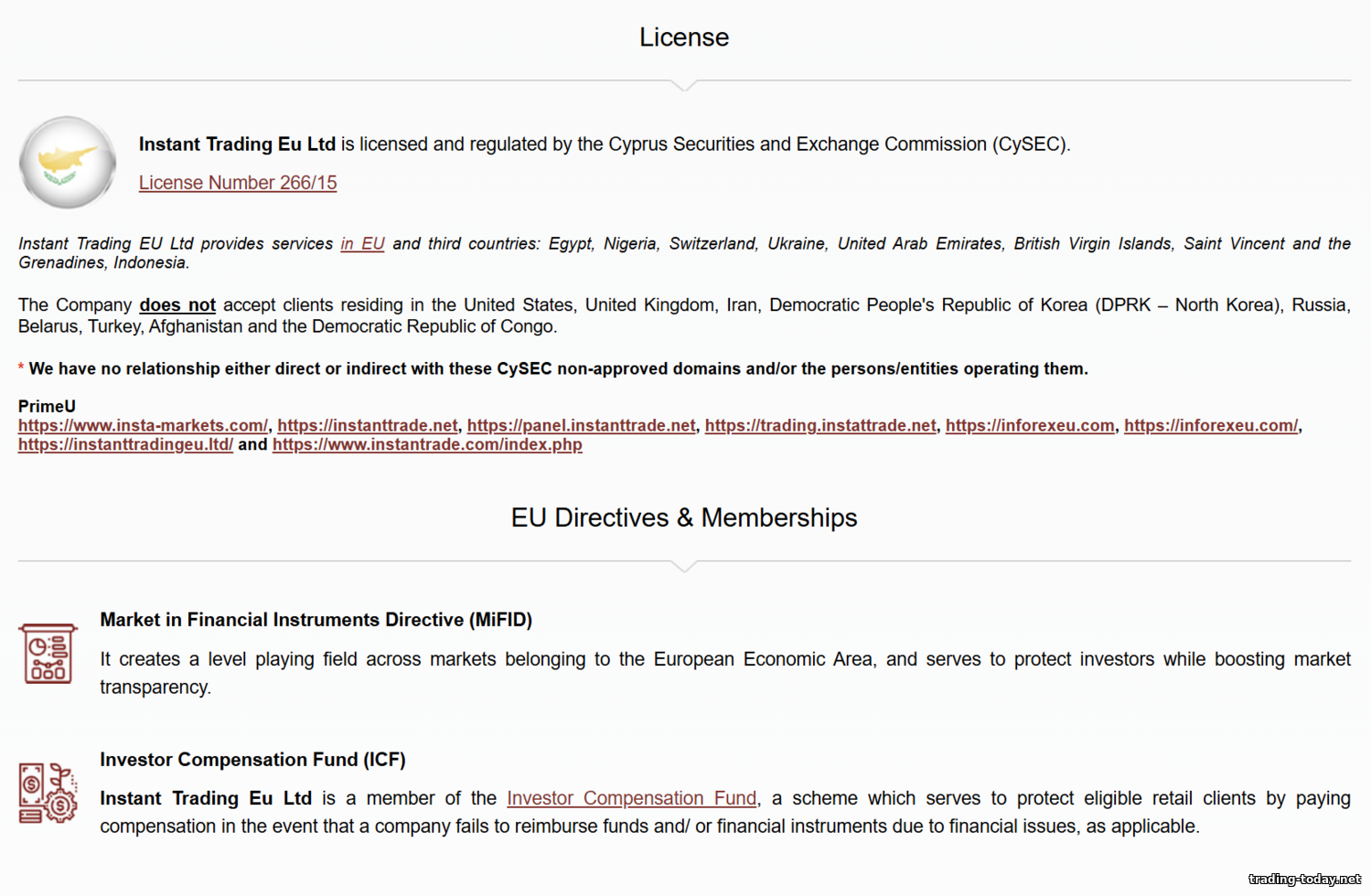Open the License Number 266/15 link
This screenshot has width=1371, height=896.
tap(237, 183)
